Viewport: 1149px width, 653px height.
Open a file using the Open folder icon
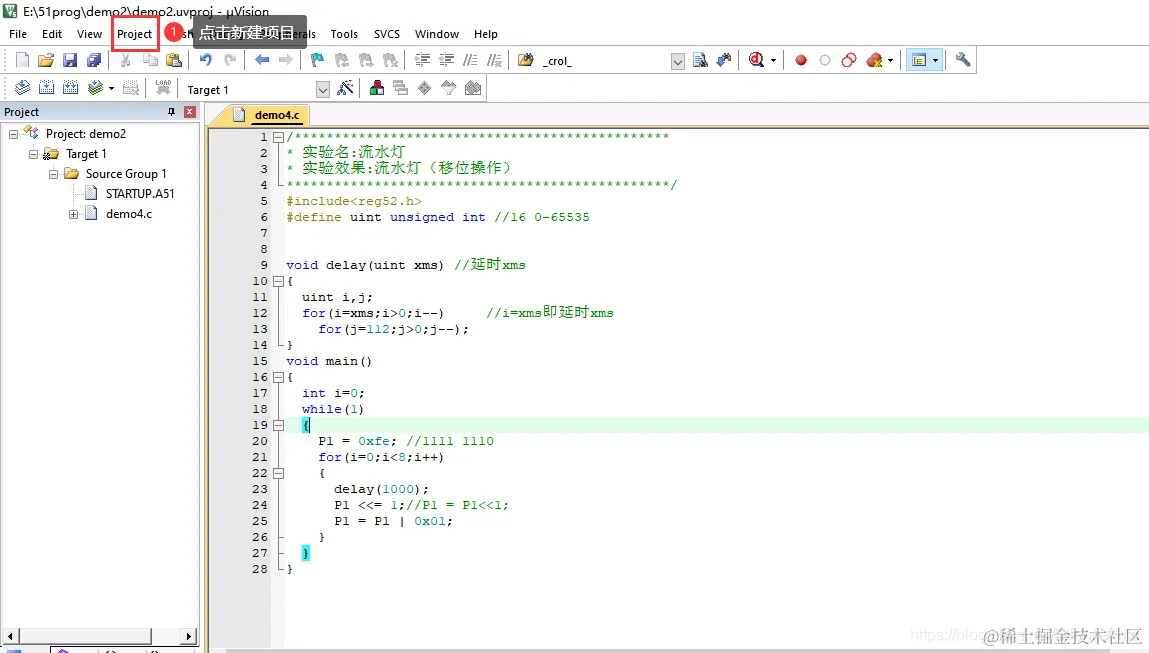[45, 60]
